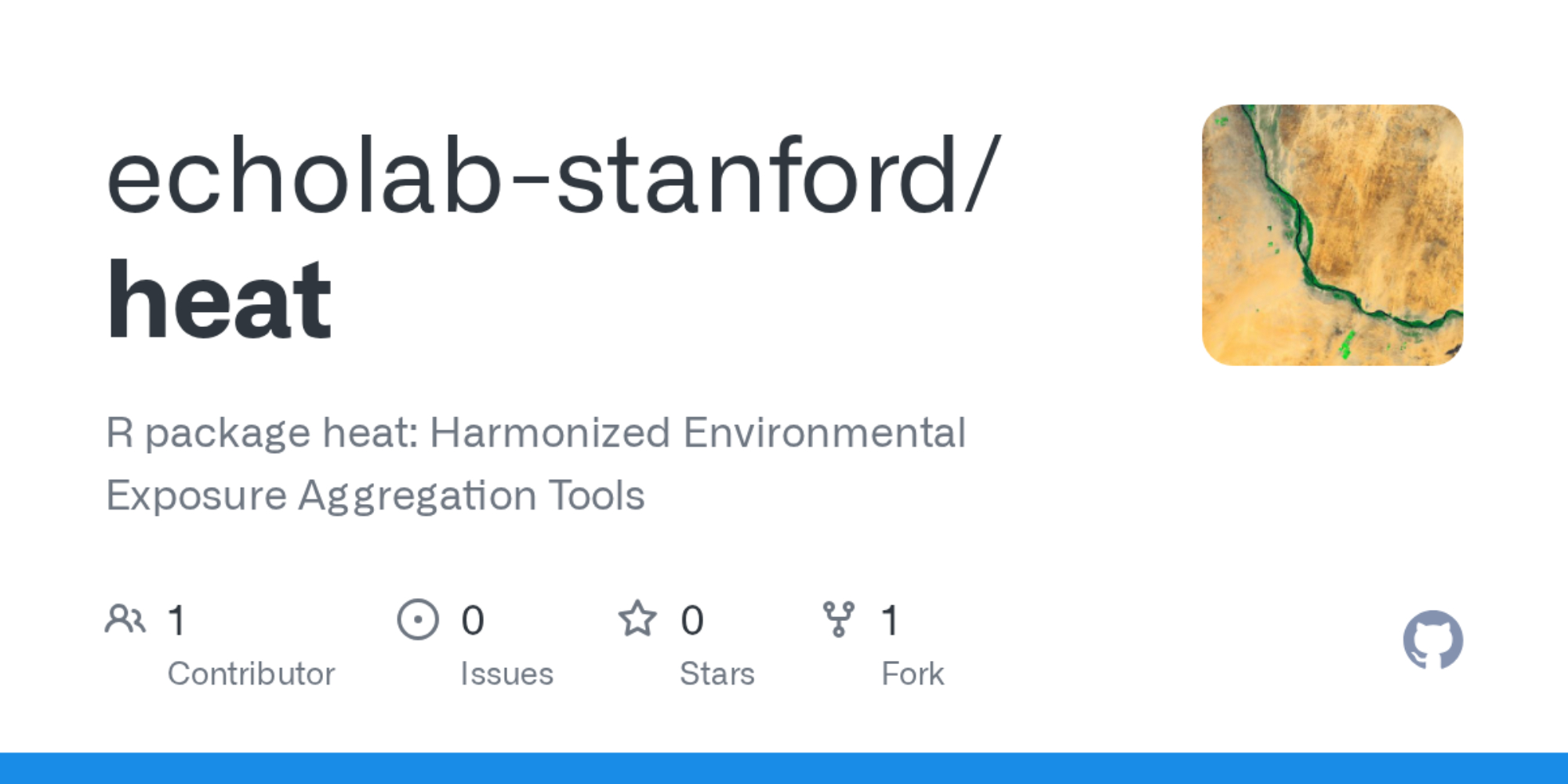Click the contributors people icon
The width and height of the screenshot is (1568, 784).
[125, 619]
